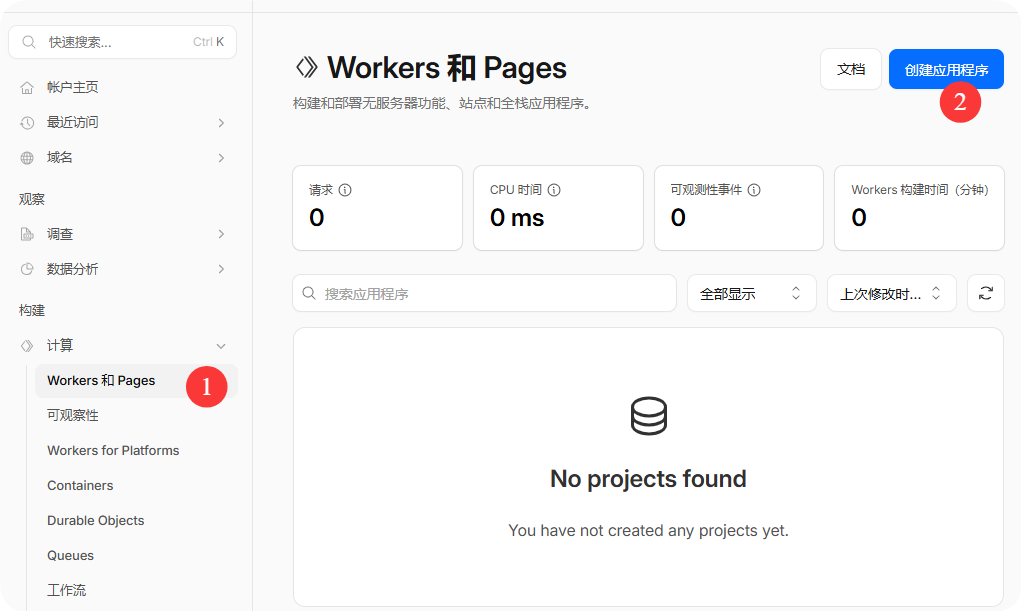The image size is (1021, 611).
Task: Click the diamond code icon beside 计算
Action: [x=27, y=346]
